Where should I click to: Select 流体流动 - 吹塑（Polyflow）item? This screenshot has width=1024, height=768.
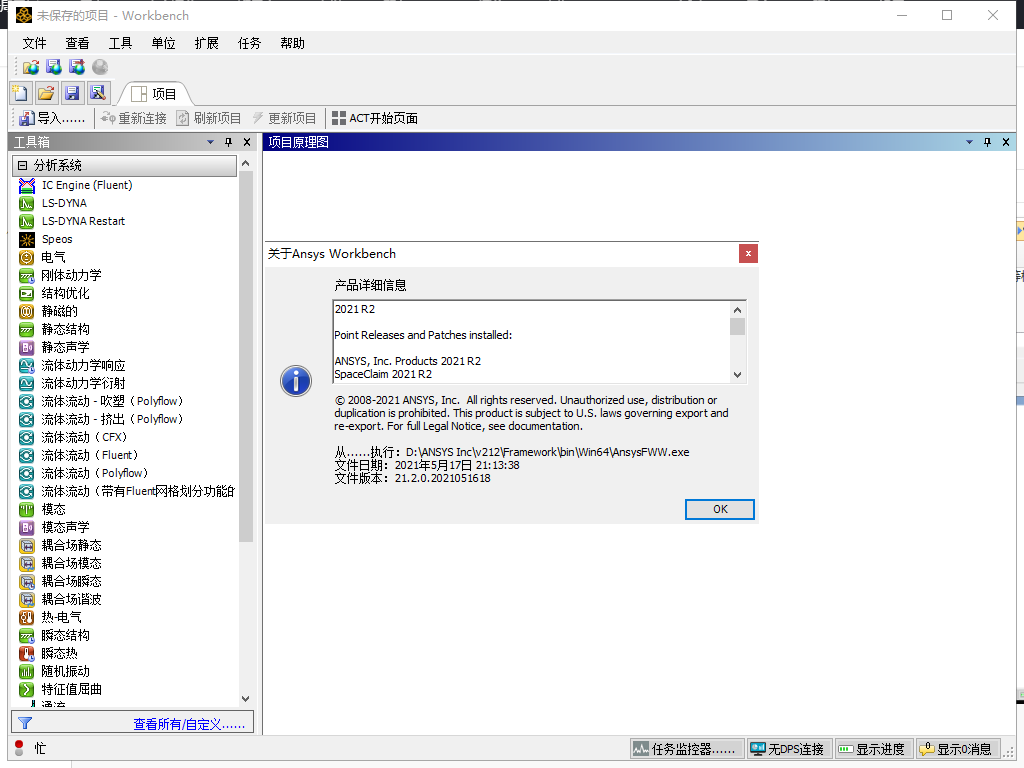pyautogui.click(x=112, y=401)
